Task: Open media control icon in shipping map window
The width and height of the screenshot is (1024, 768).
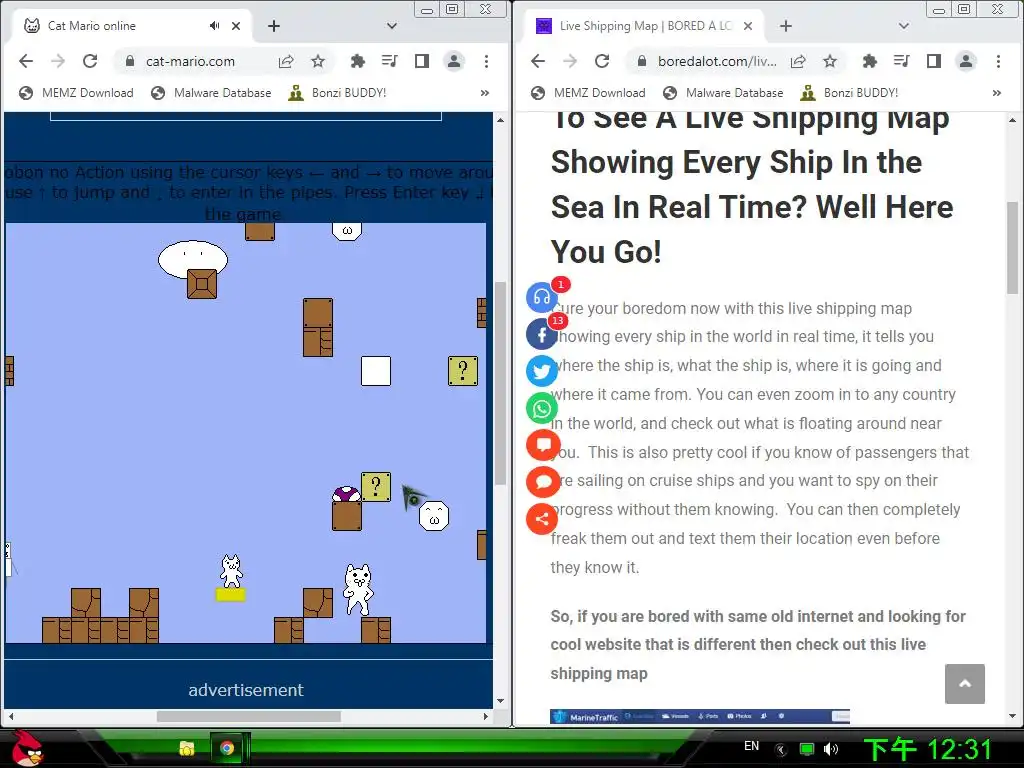Action: coord(901,61)
